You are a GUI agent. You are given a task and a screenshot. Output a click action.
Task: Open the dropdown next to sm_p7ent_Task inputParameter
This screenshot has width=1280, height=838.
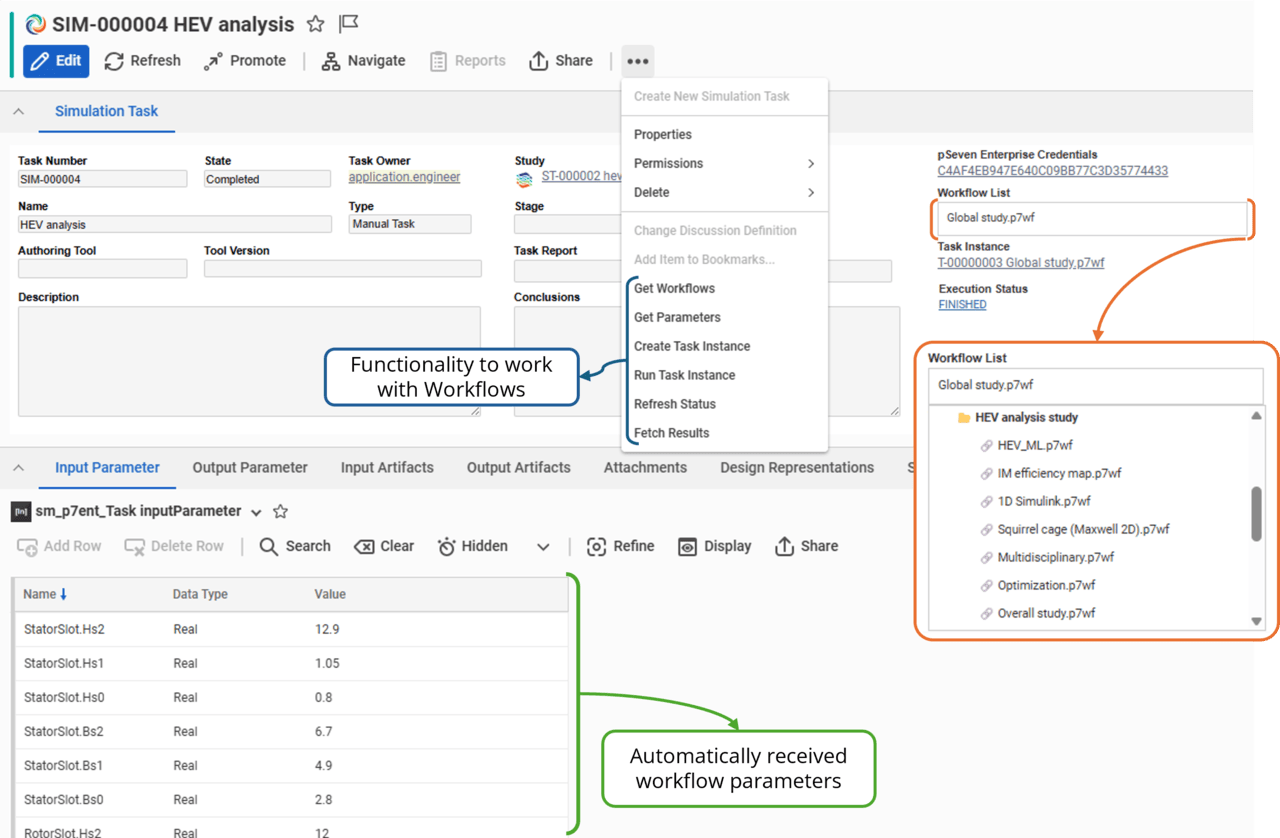coord(257,511)
